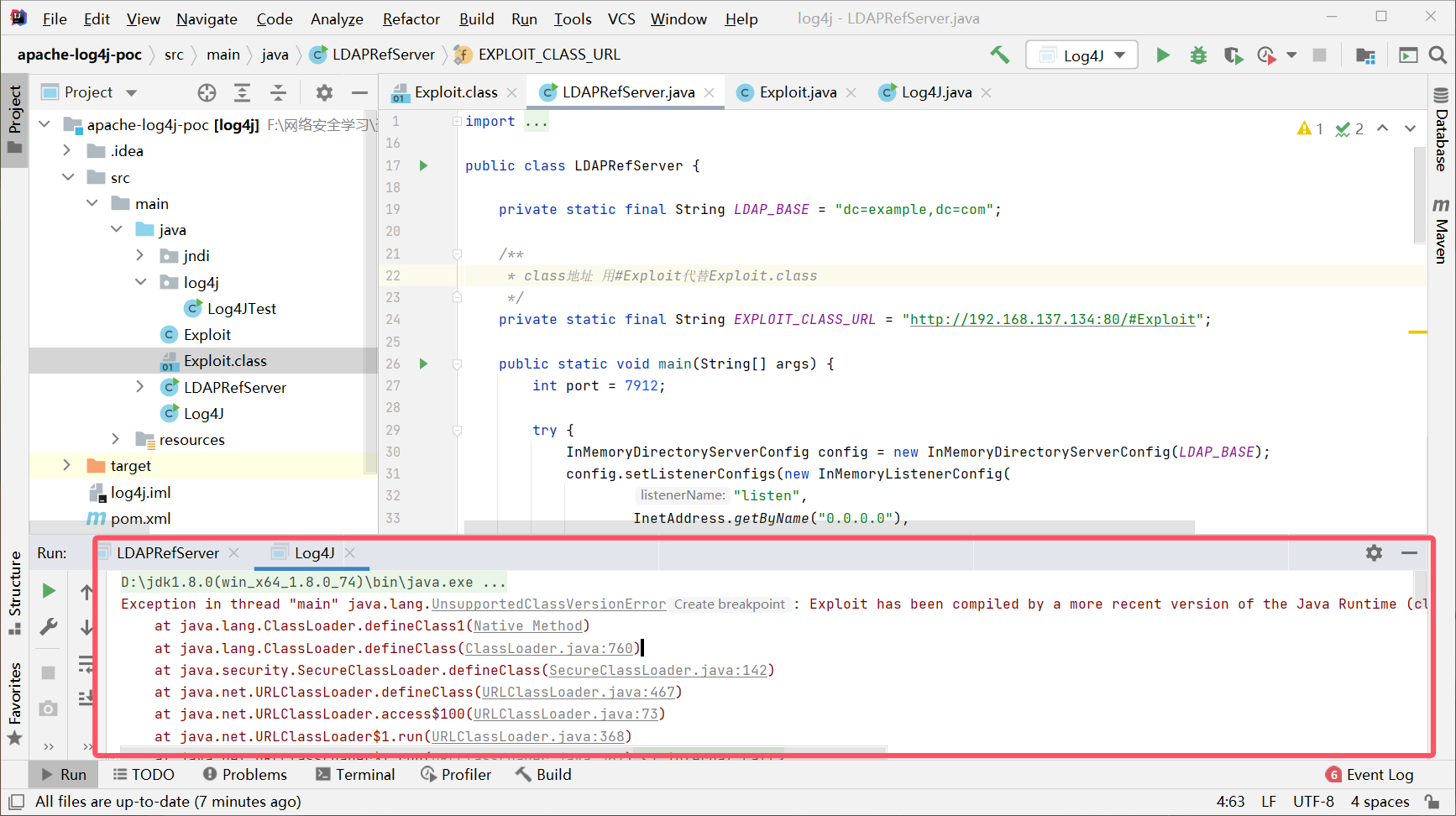Run the Log4J configuration with green play button
1456x816 pixels.
click(1163, 55)
